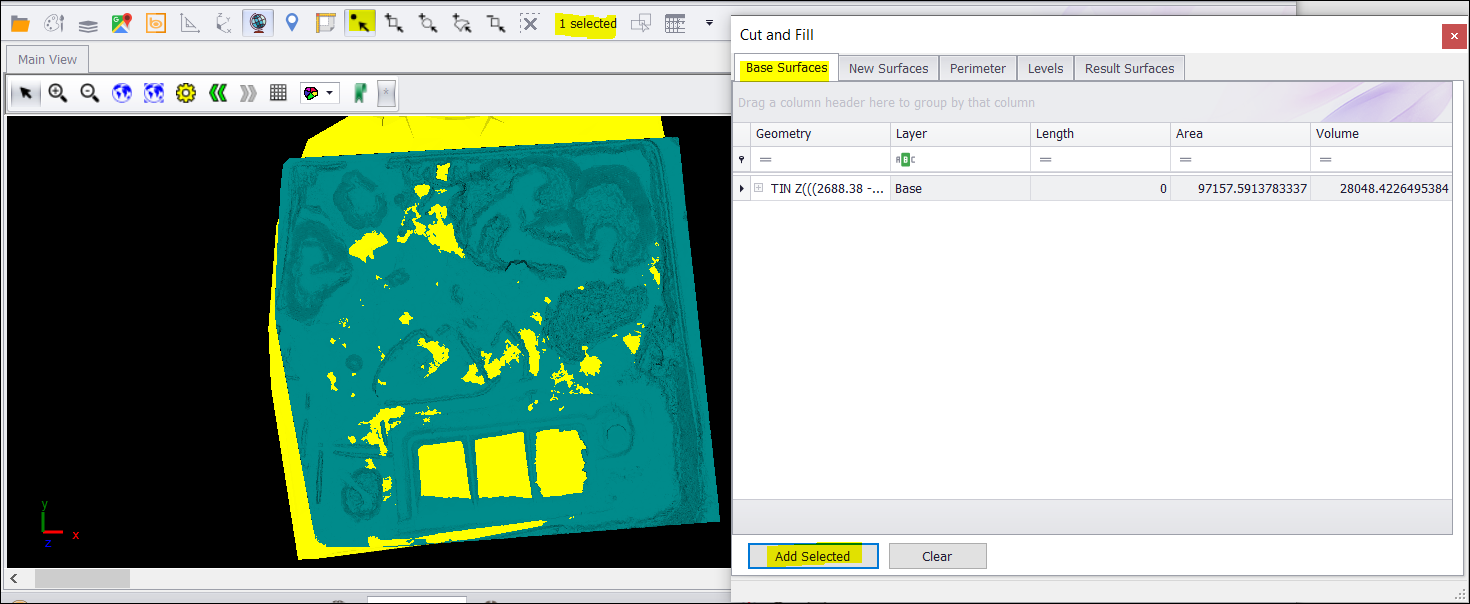The width and height of the screenshot is (1470, 604).
Task: Toggle the grid display icon
Action: pos(279,93)
